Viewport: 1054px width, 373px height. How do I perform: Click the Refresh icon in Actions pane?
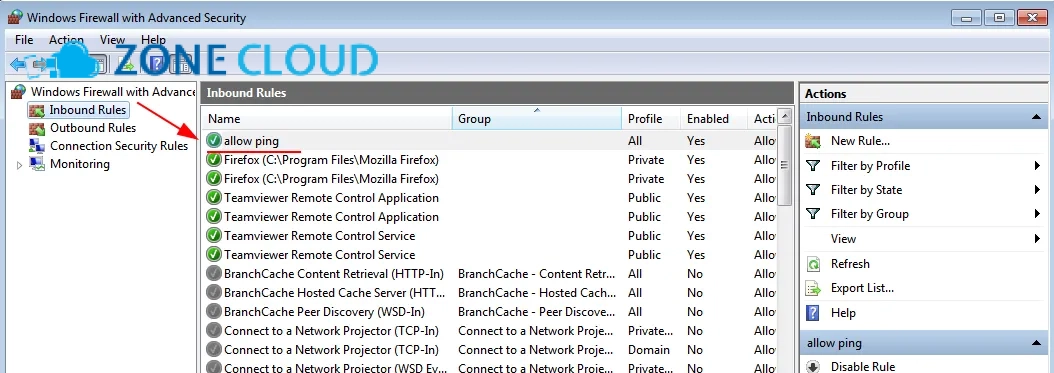pos(813,264)
